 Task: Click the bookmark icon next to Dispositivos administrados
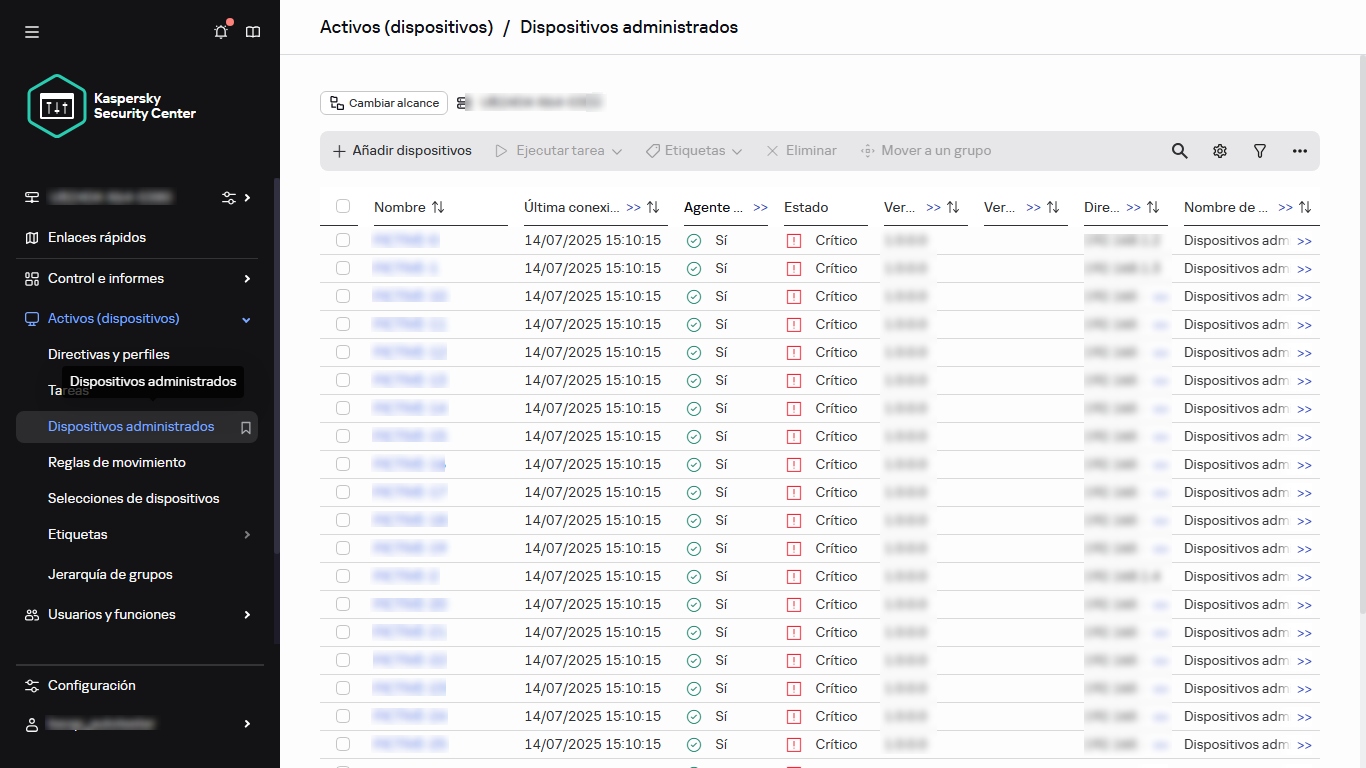coord(245,427)
